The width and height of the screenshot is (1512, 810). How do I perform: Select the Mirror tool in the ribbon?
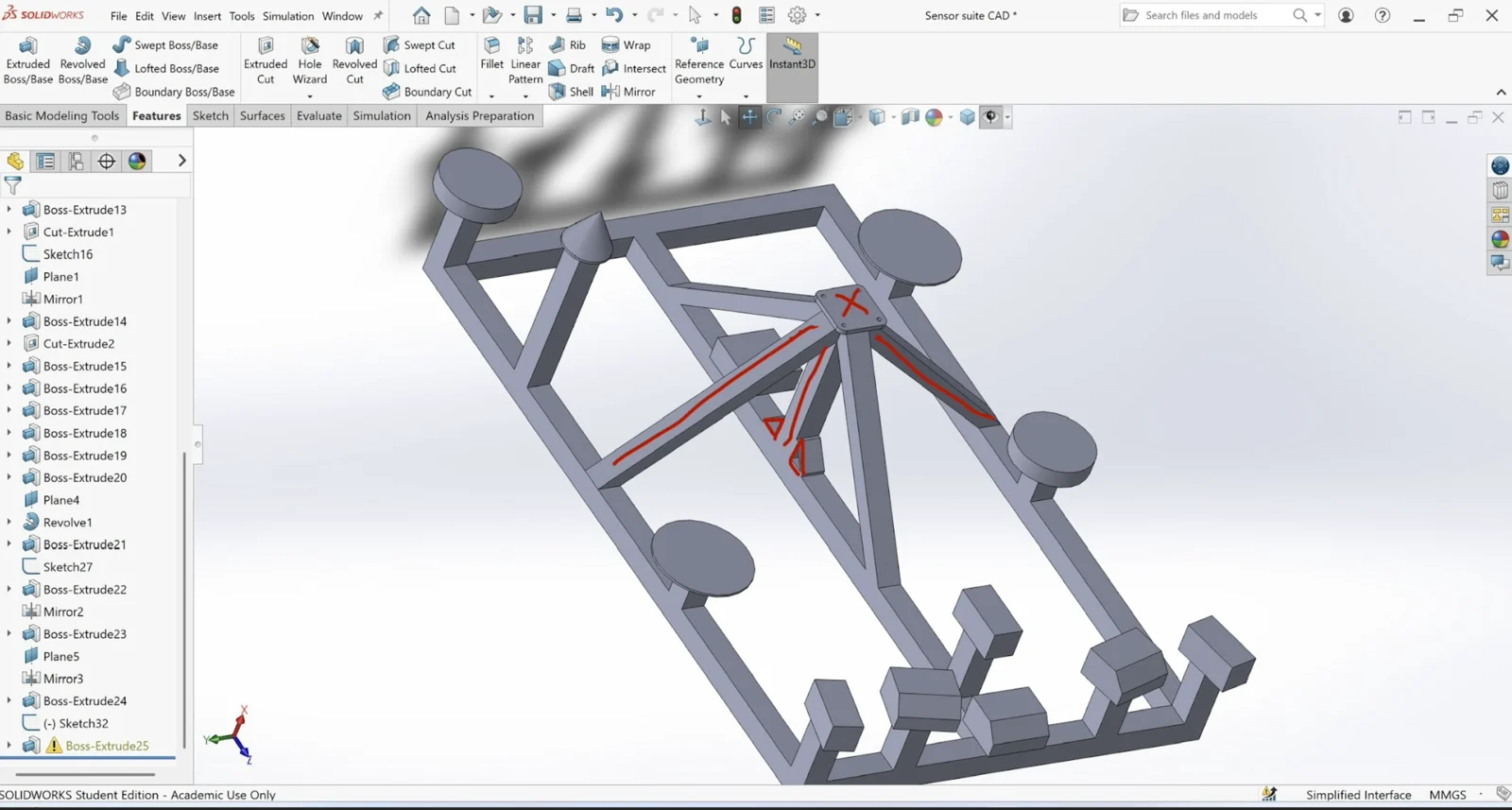(x=628, y=92)
